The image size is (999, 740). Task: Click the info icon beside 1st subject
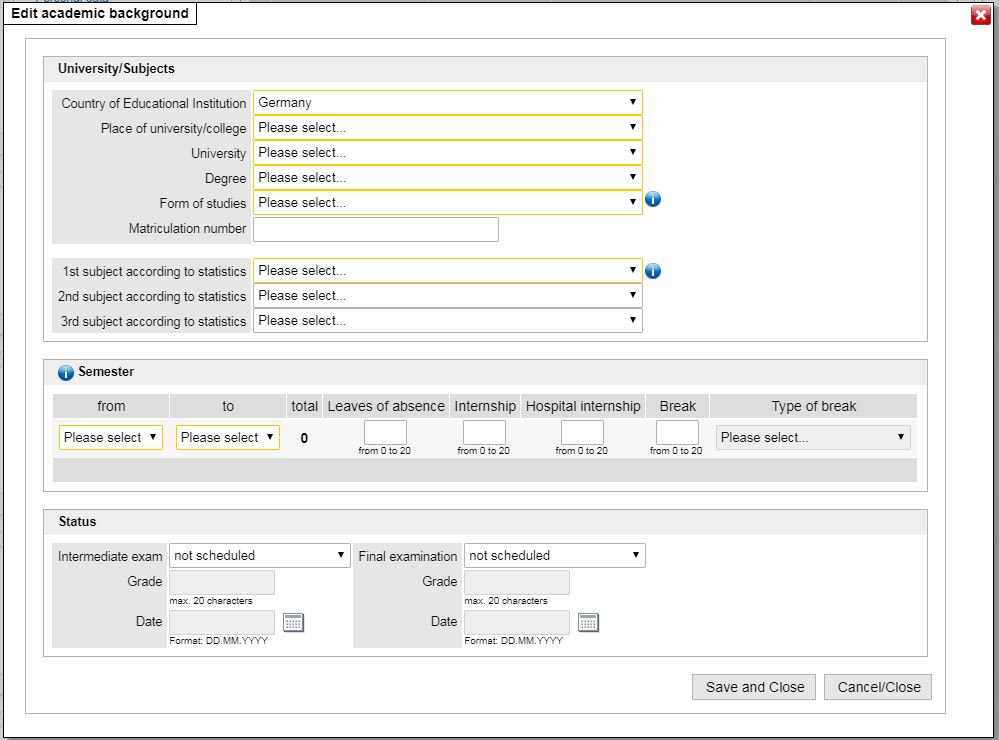pyautogui.click(x=653, y=271)
